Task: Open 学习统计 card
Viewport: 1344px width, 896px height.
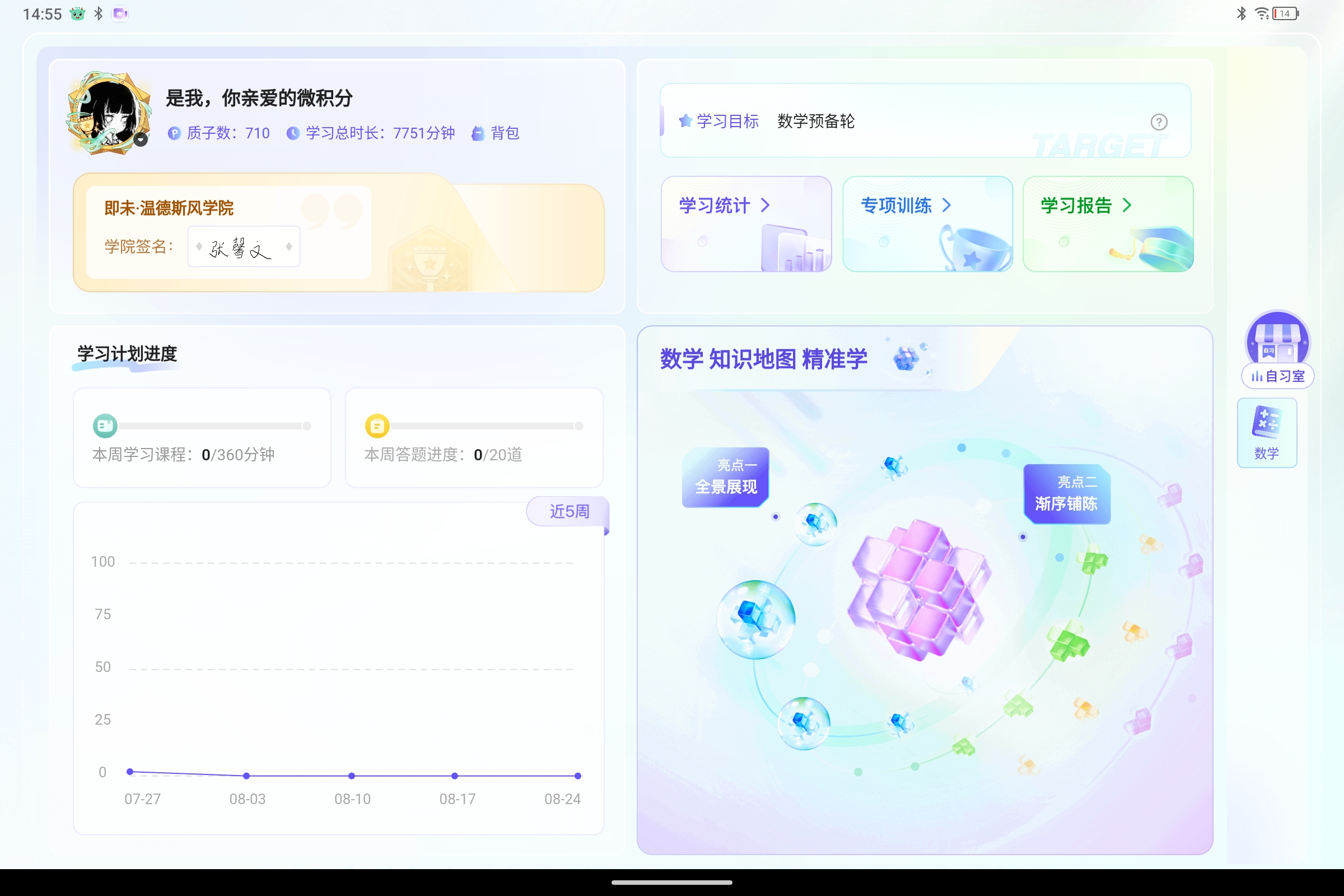Action: (x=746, y=224)
